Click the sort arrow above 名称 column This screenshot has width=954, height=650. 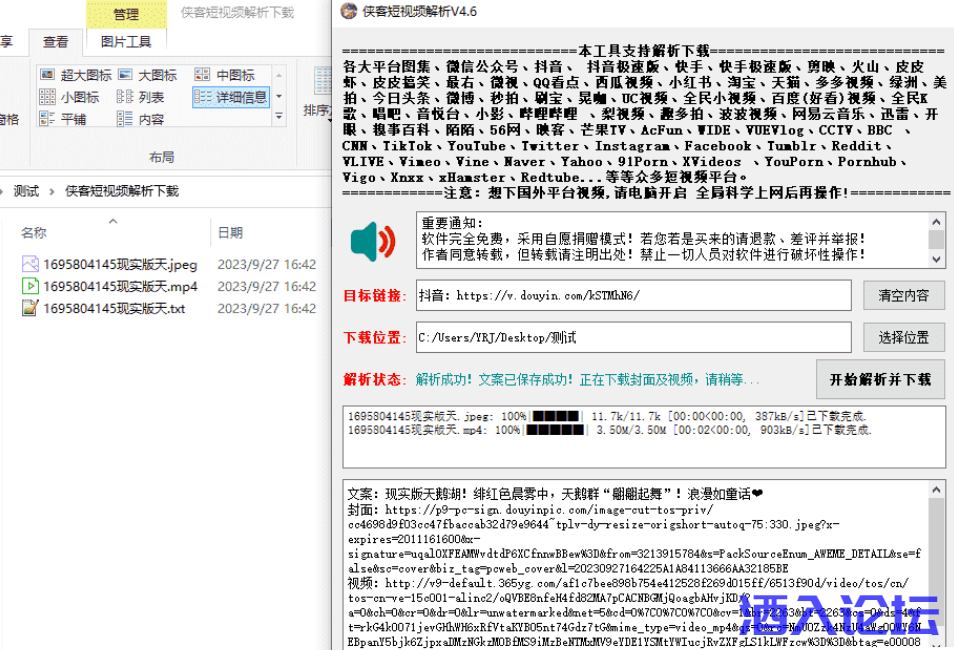(113, 222)
